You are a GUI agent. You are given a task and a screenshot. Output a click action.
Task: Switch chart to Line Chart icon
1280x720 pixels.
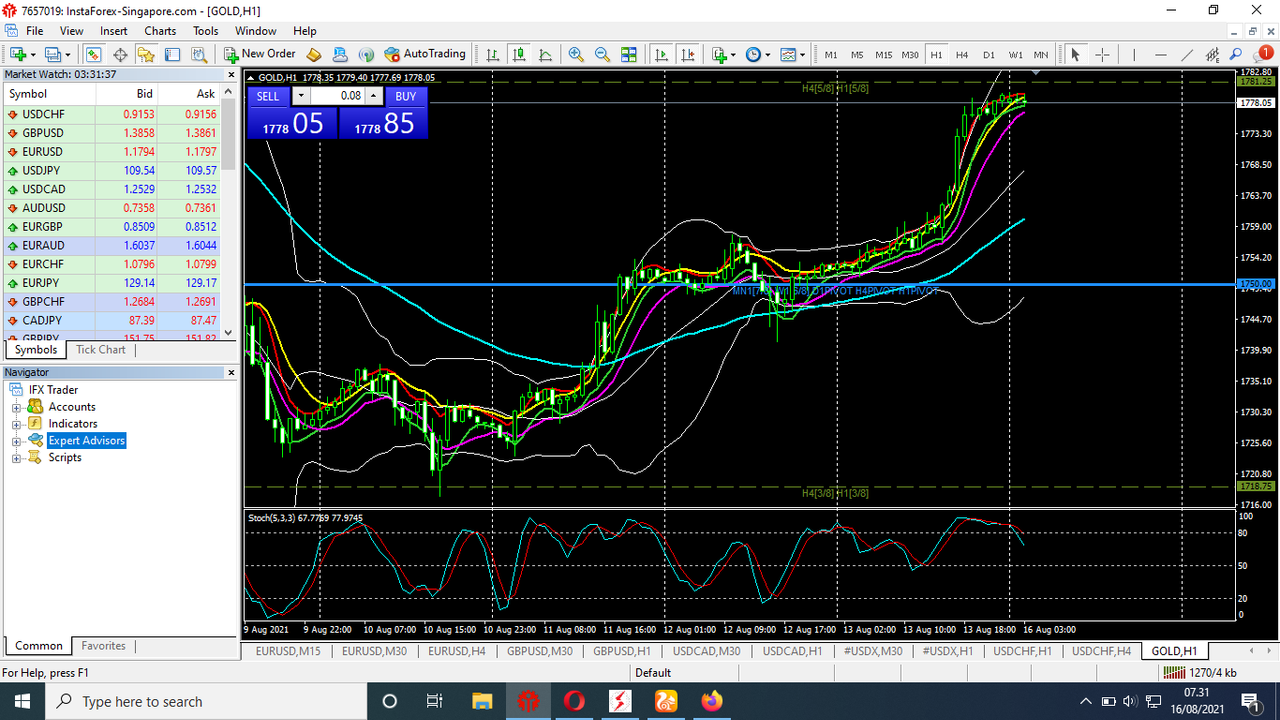click(x=546, y=54)
